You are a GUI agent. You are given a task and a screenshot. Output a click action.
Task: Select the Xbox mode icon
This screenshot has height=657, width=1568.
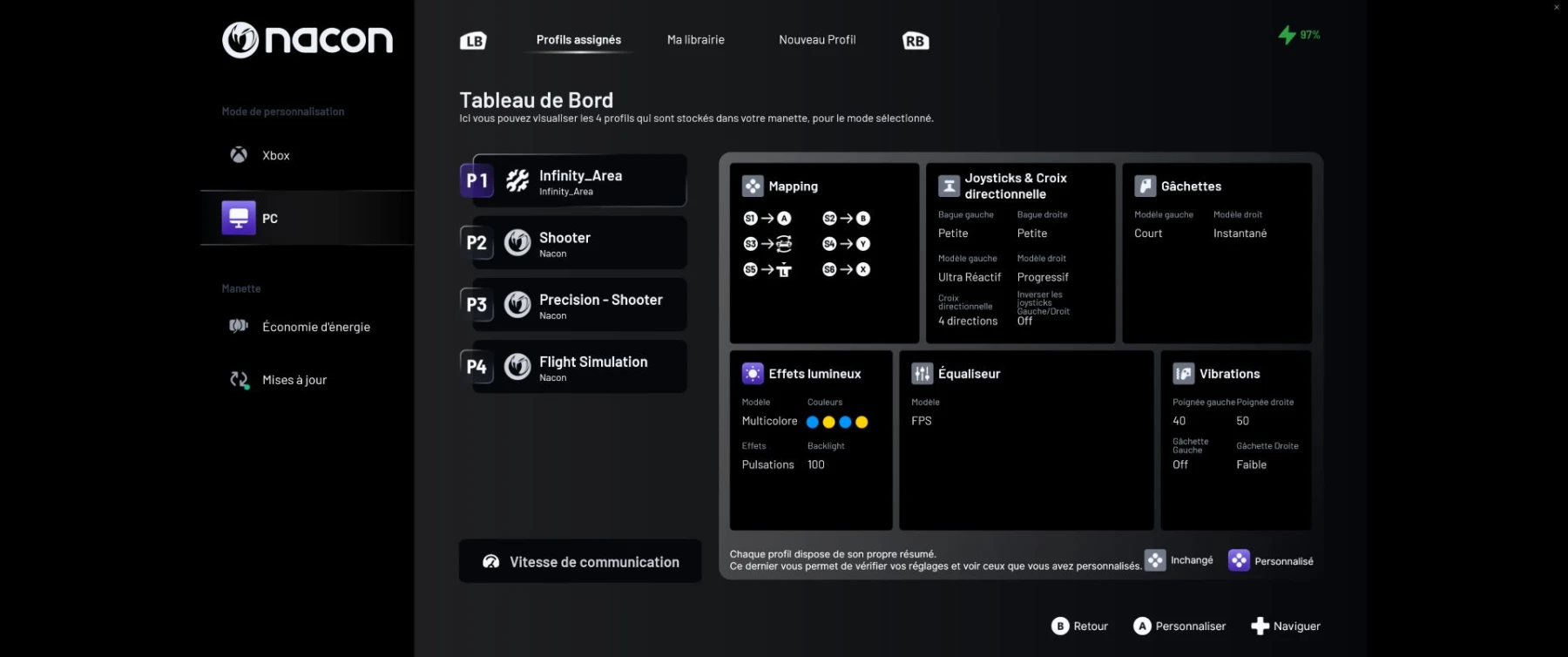(239, 155)
